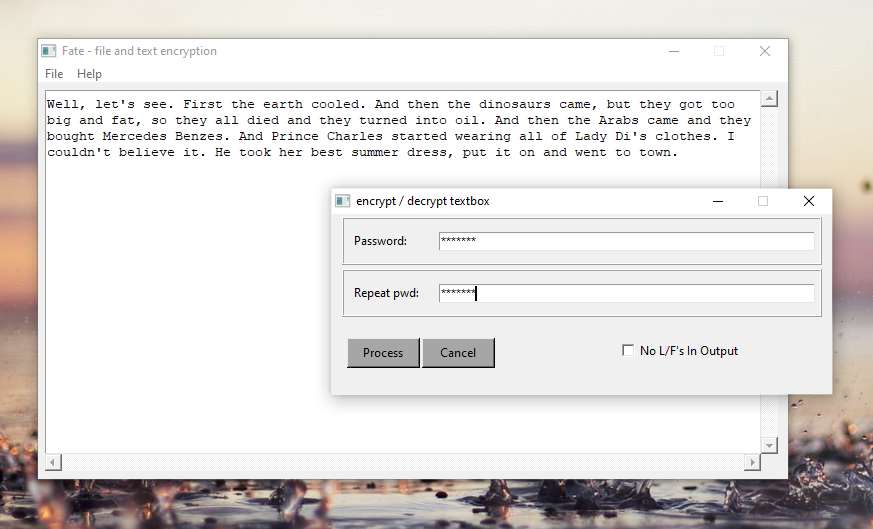Click the encrypt / decrypt dialog app icon

coord(342,201)
